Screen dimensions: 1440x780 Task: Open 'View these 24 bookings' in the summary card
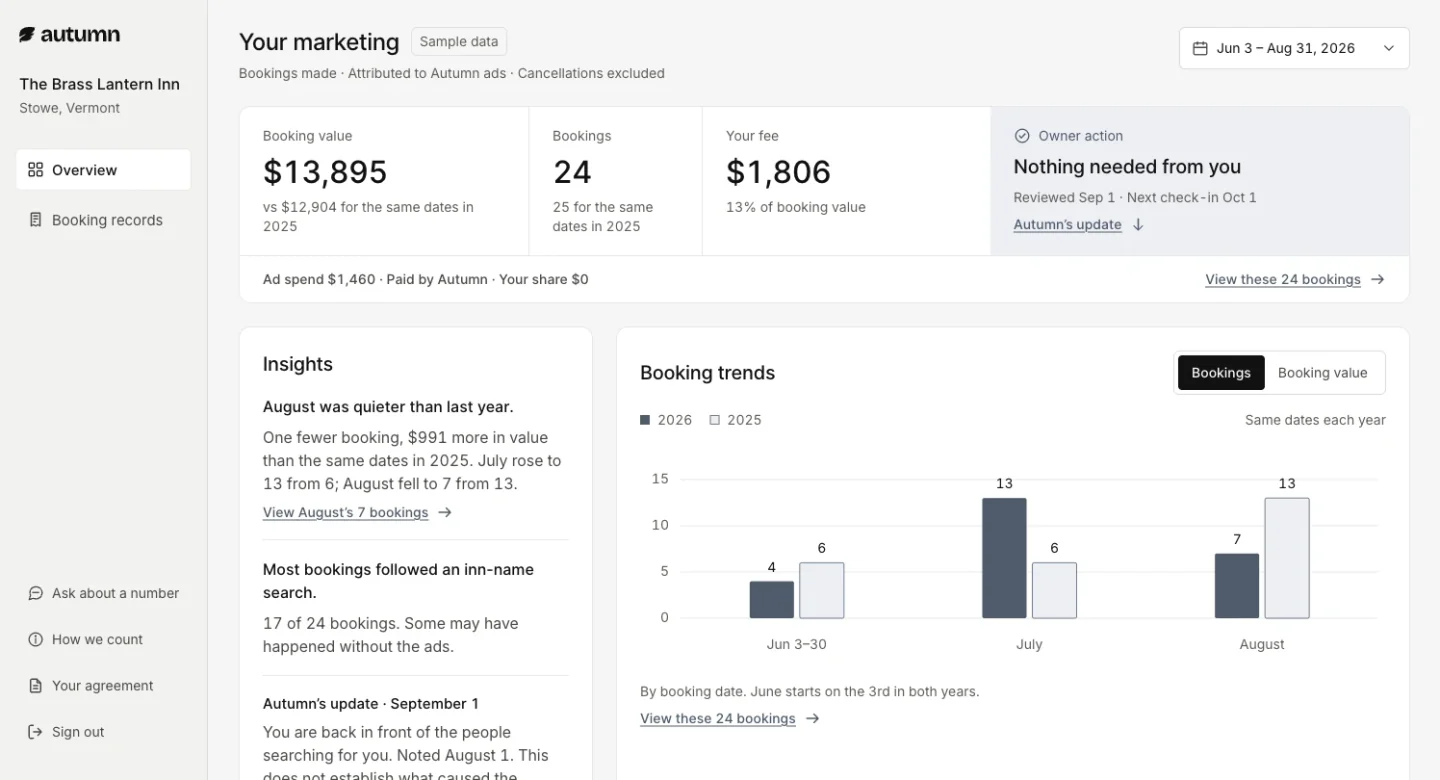tap(1283, 280)
